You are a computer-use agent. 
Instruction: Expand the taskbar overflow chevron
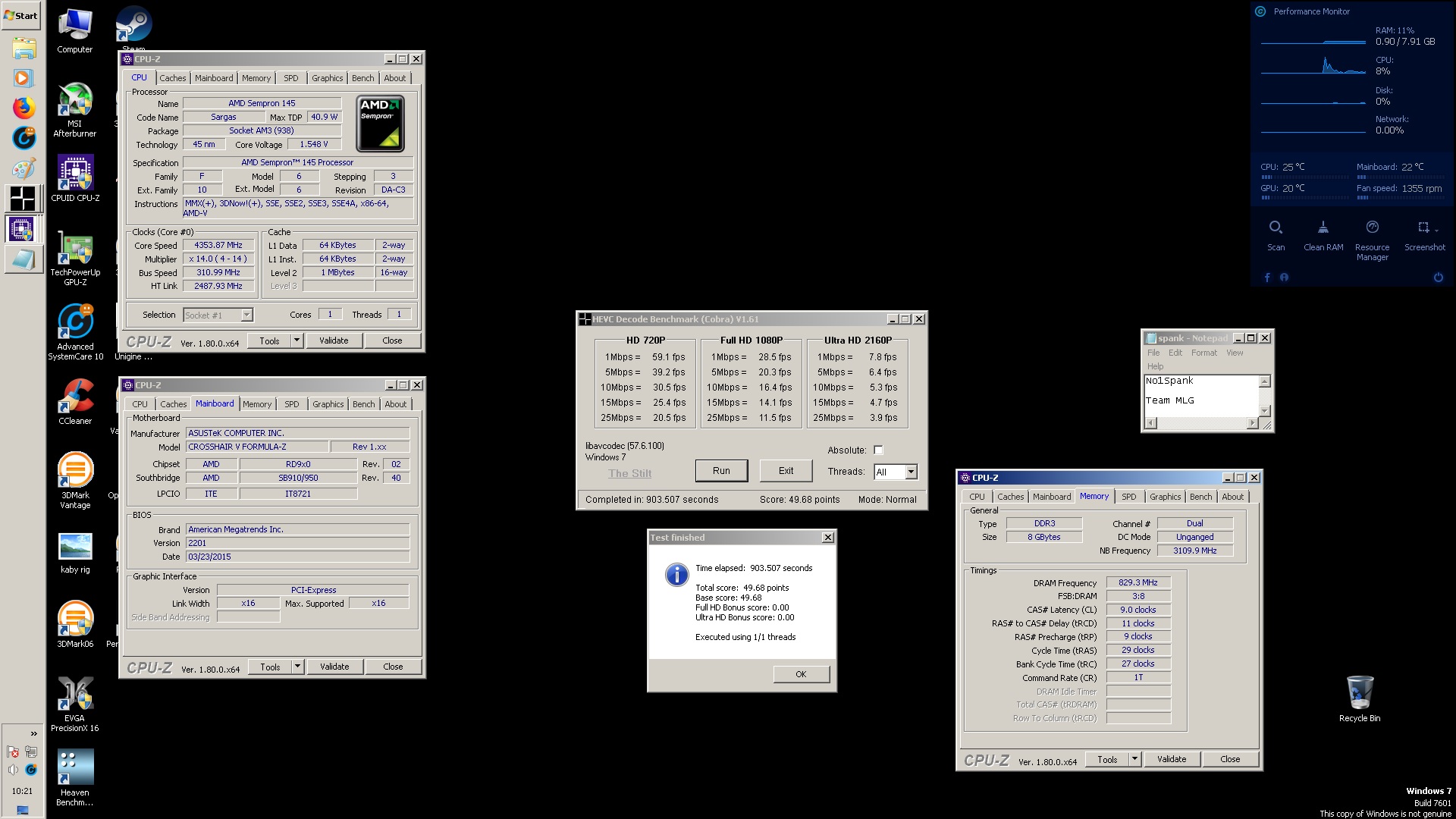pos(33,733)
